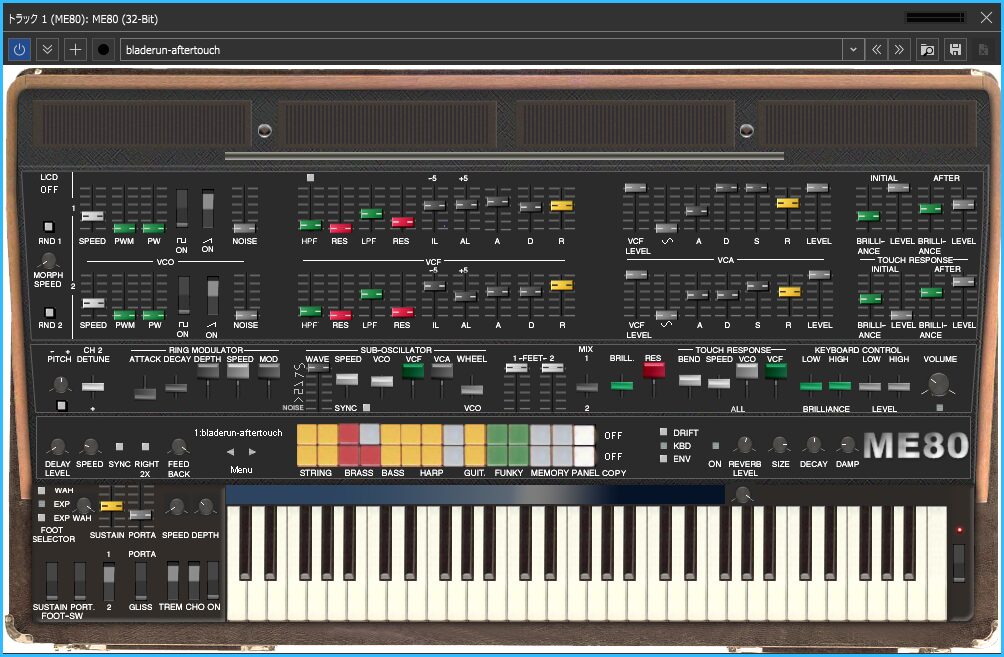Tick the sub-oscillator SYNC checkbox
The image size is (1004, 657).
click(x=366, y=407)
